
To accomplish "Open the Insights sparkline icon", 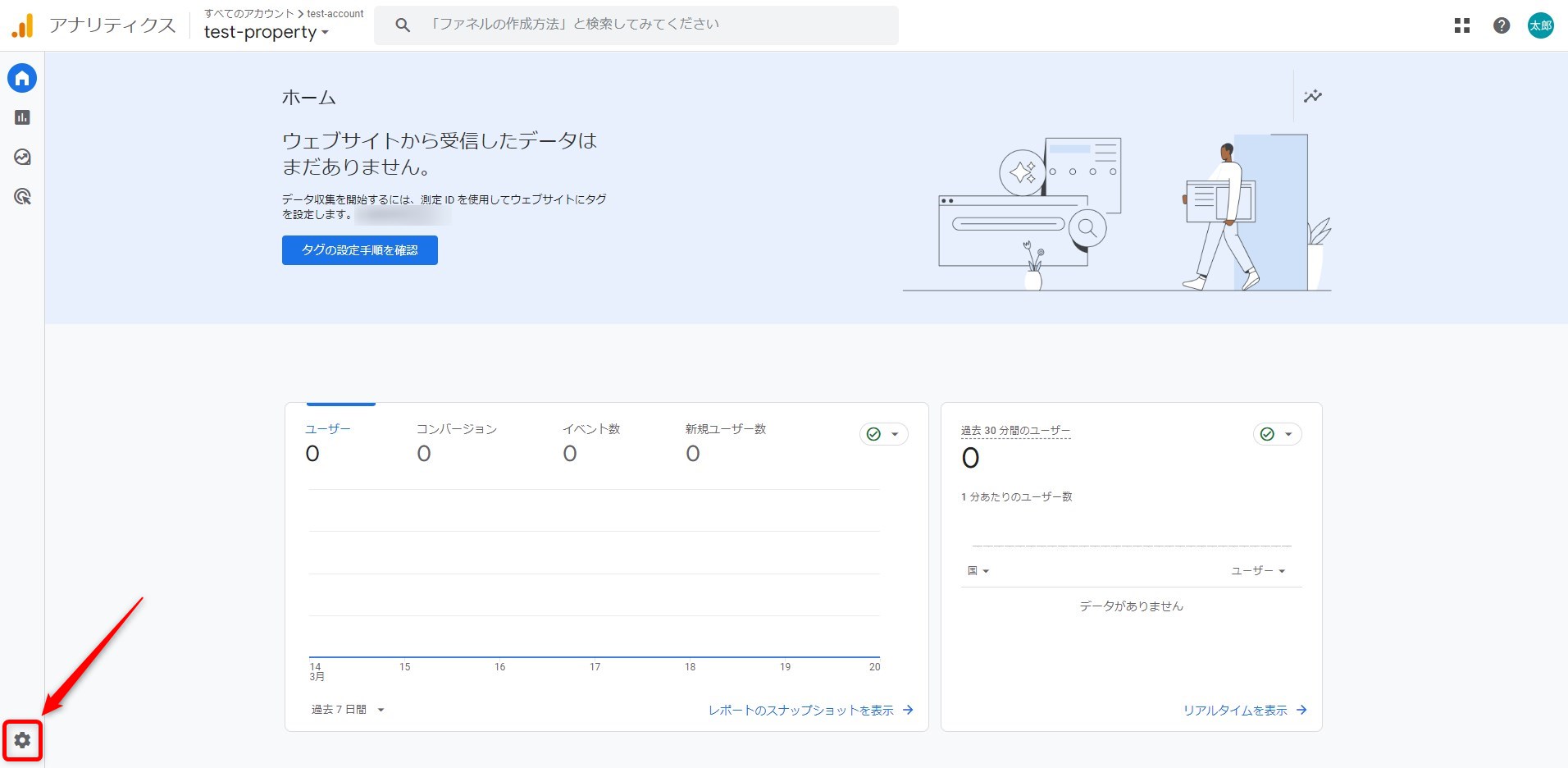I will click(x=1312, y=96).
